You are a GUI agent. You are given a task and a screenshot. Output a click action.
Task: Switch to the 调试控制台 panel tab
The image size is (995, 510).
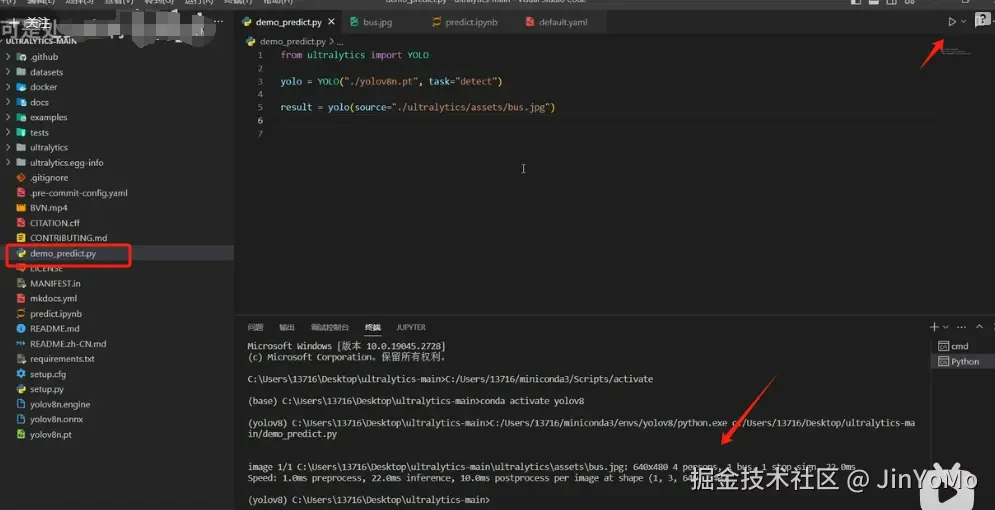330,327
